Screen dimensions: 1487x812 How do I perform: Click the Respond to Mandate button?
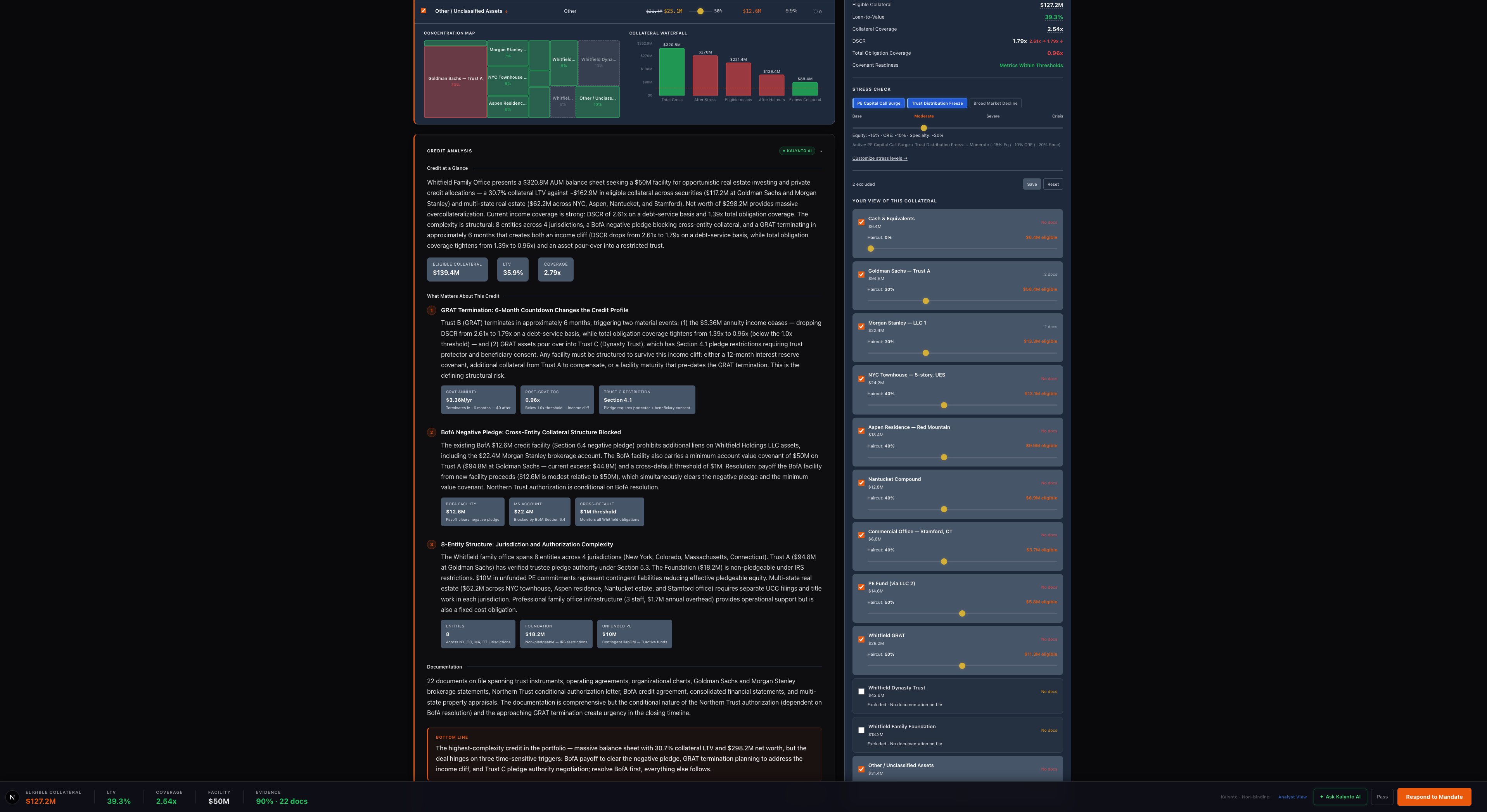tap(1434, 796)
